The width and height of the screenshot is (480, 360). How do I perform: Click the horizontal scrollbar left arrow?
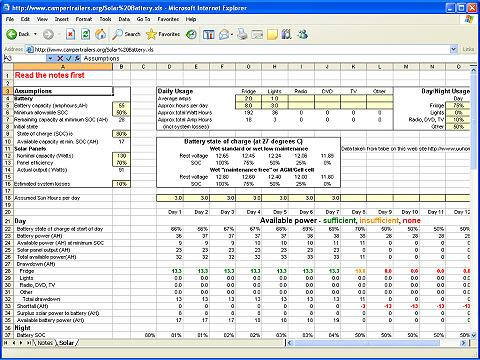coord(290,343)
